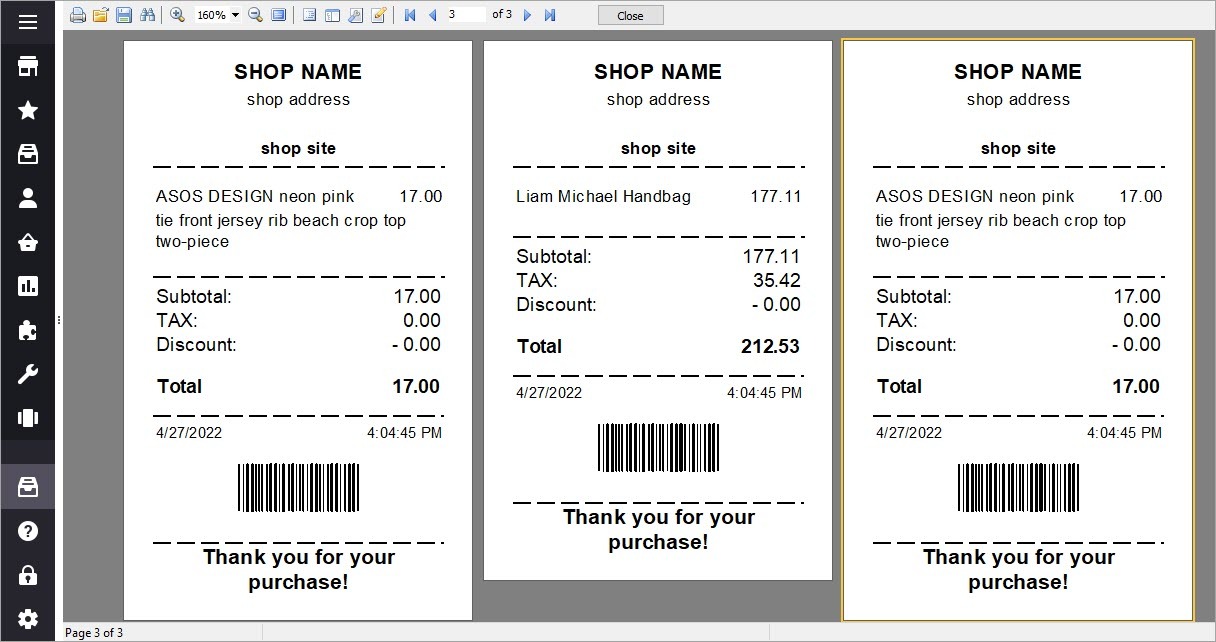This screenshot has height=642, width=1216.
Task: Click the barcode on the middle receipt
Action: (658, 448)
